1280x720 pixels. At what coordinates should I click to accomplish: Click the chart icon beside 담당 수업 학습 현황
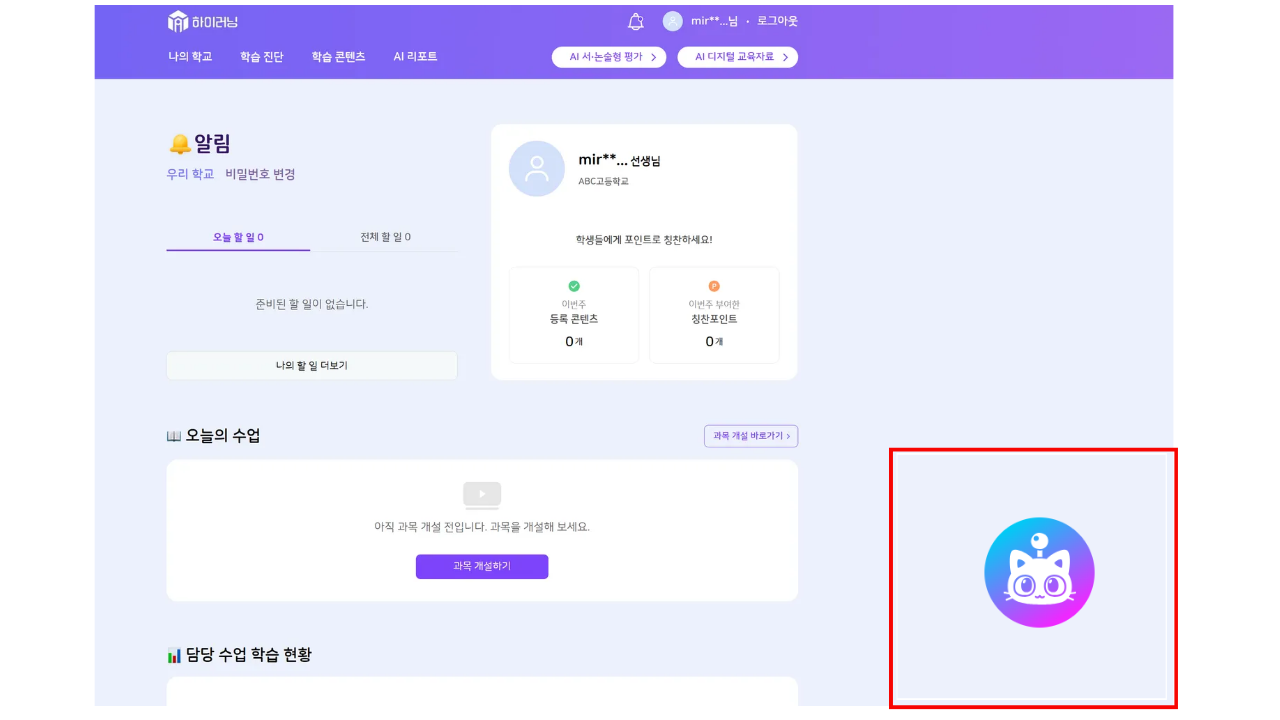pyautogui.click(x=174, y=654)
